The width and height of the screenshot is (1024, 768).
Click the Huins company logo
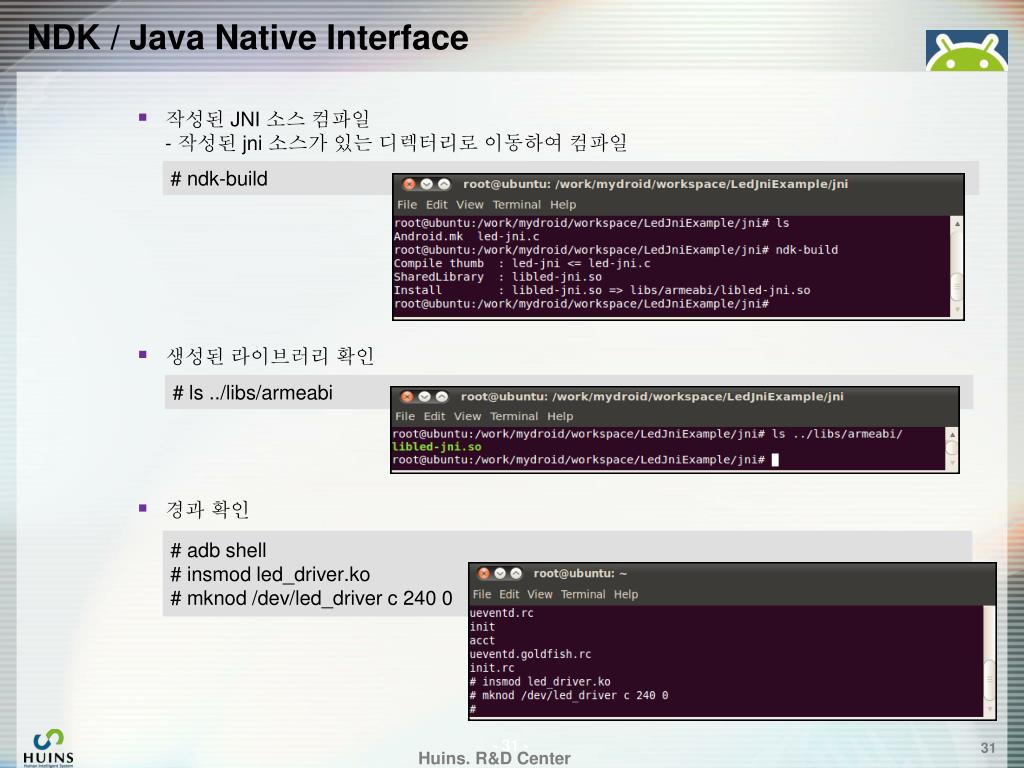[x=48, y=748]
